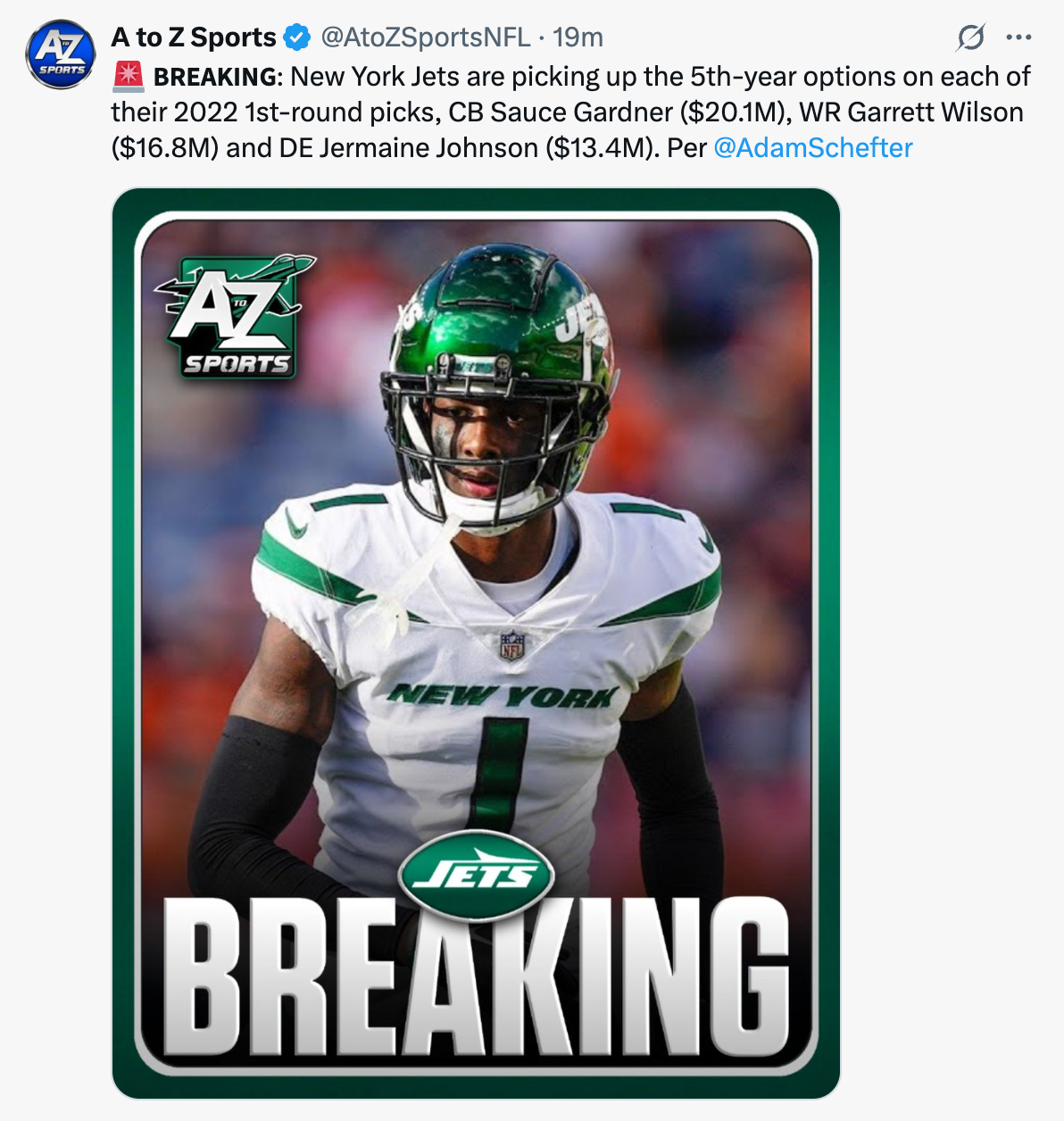Image resolution: width=1064 pixels, height=1121 pixels.
Task: Open the three-dot more options menu
Action: coord(1018,37)
